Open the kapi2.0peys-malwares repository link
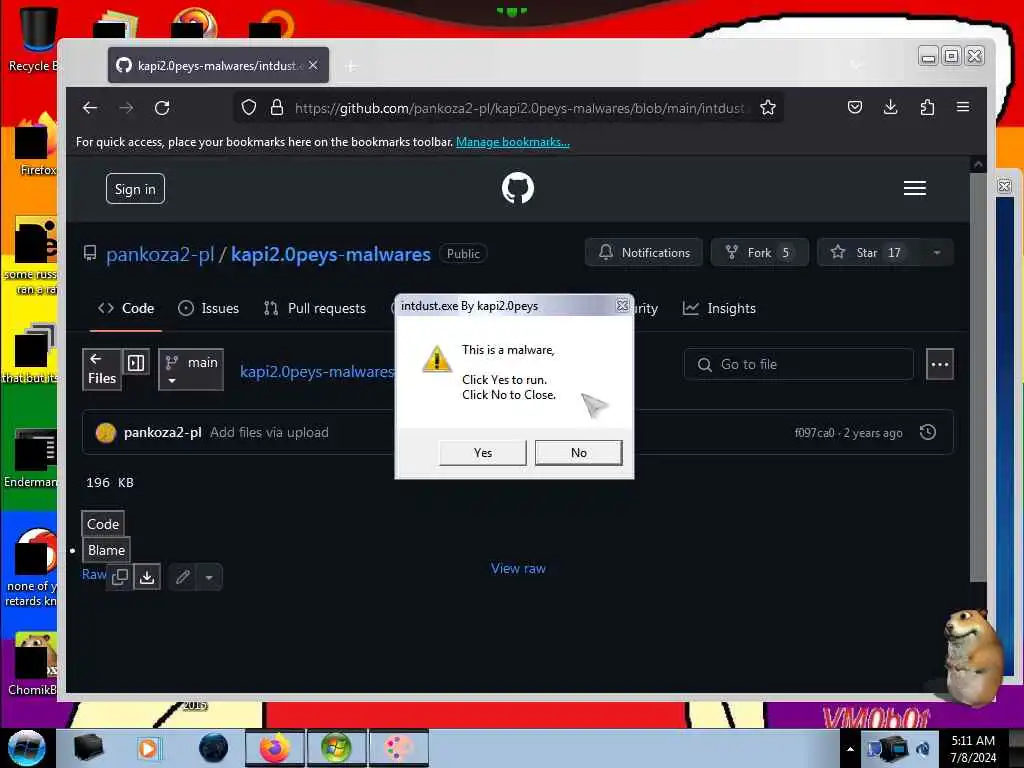This screenshot has width=1024, height=768. (331, 254)
